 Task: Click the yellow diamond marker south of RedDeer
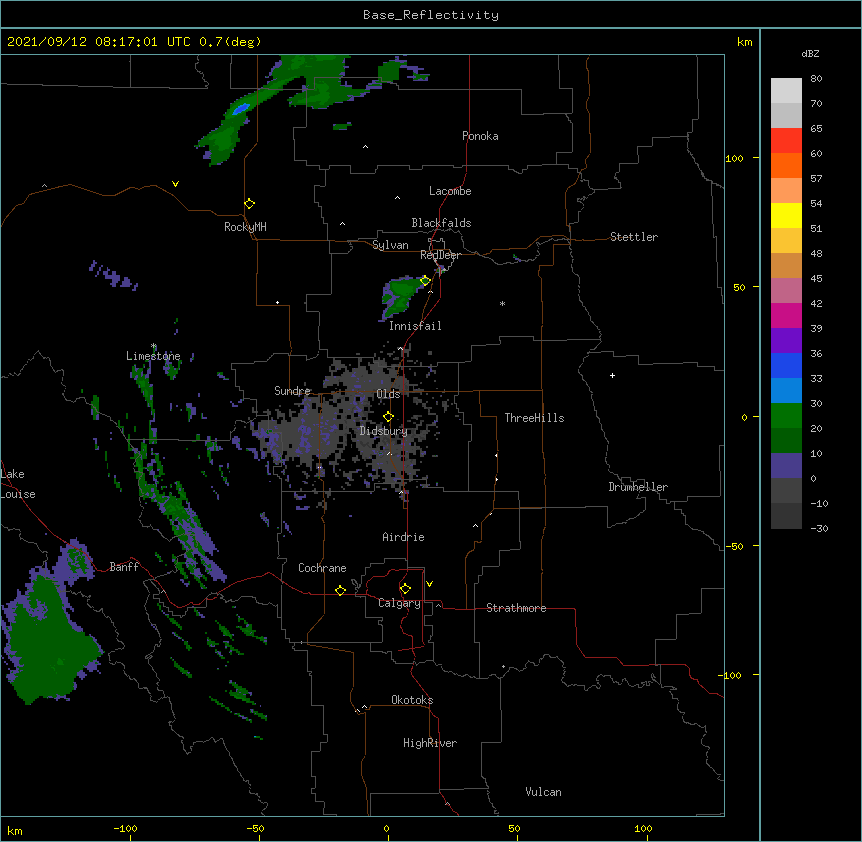tap(425, 281)
